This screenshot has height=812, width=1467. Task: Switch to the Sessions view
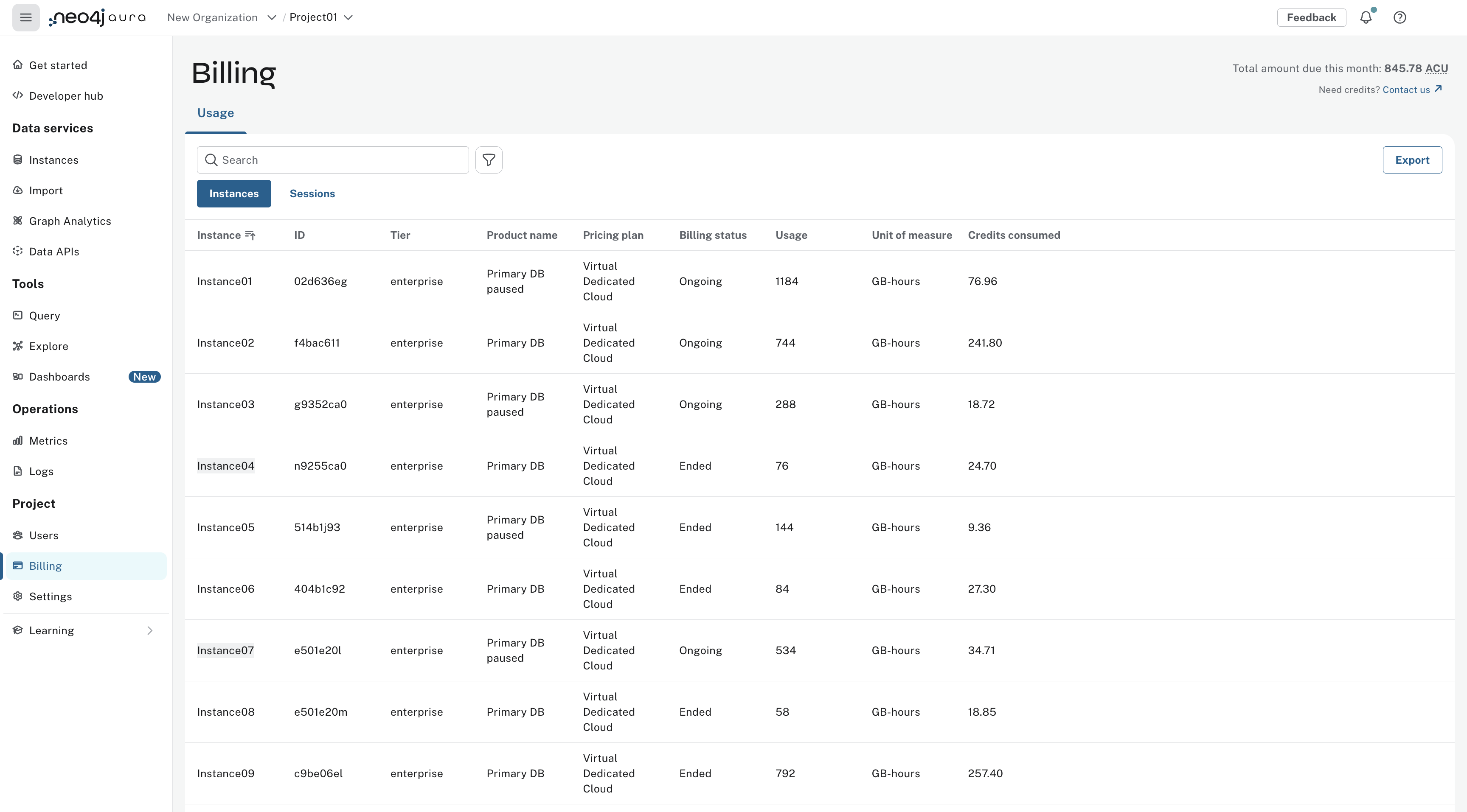point(312,193)
